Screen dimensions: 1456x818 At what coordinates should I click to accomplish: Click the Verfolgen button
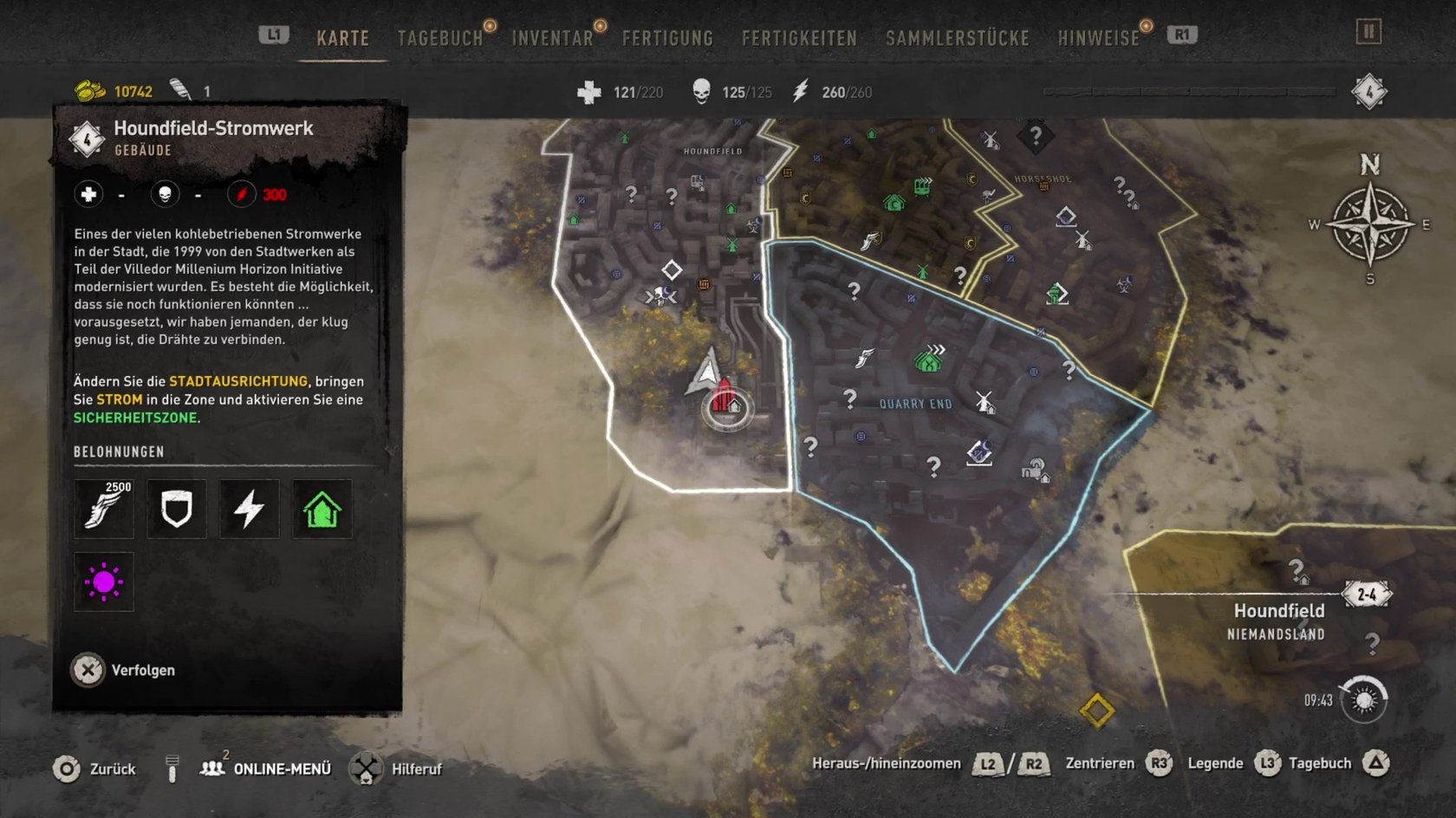coord(123,670)
